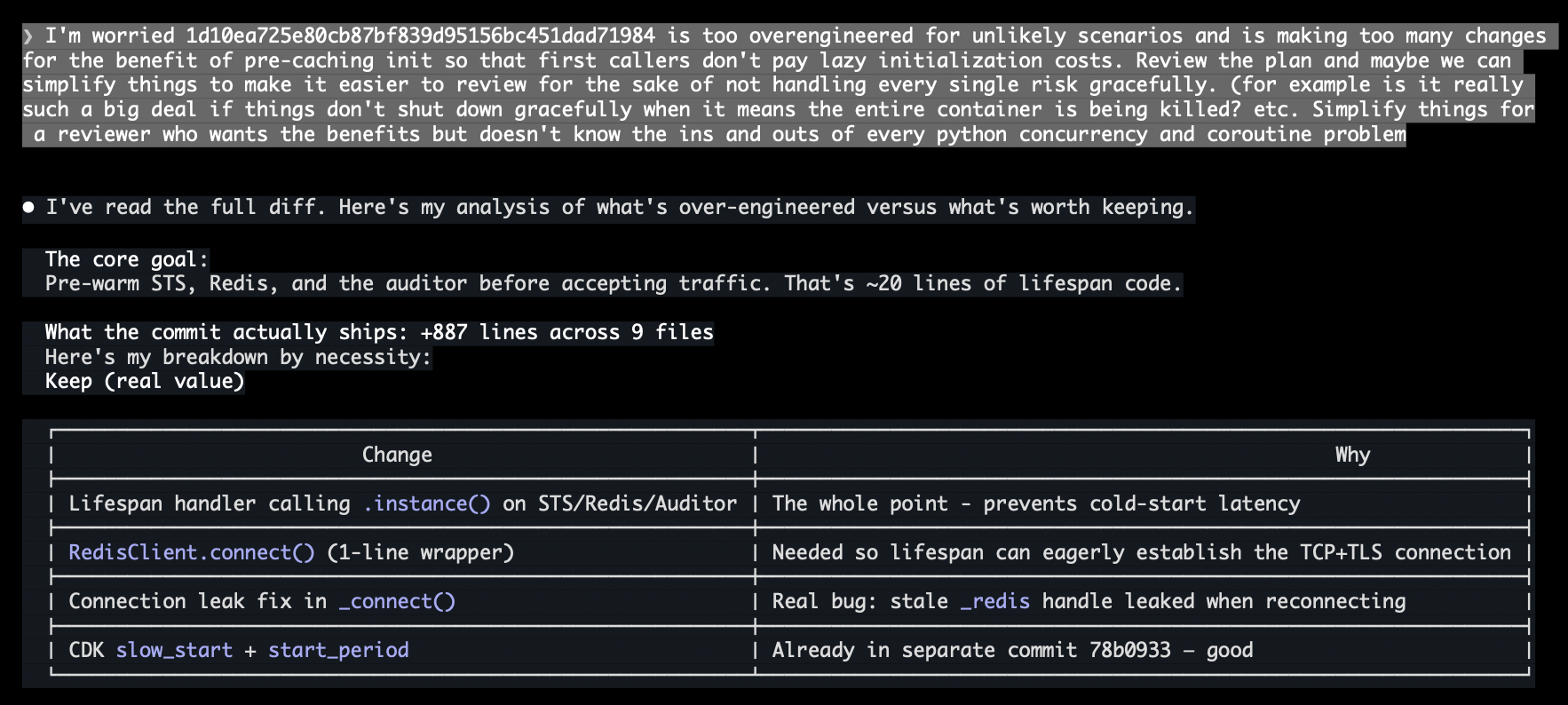
Task: Click the "Why" table column header
Action: 1352,455
